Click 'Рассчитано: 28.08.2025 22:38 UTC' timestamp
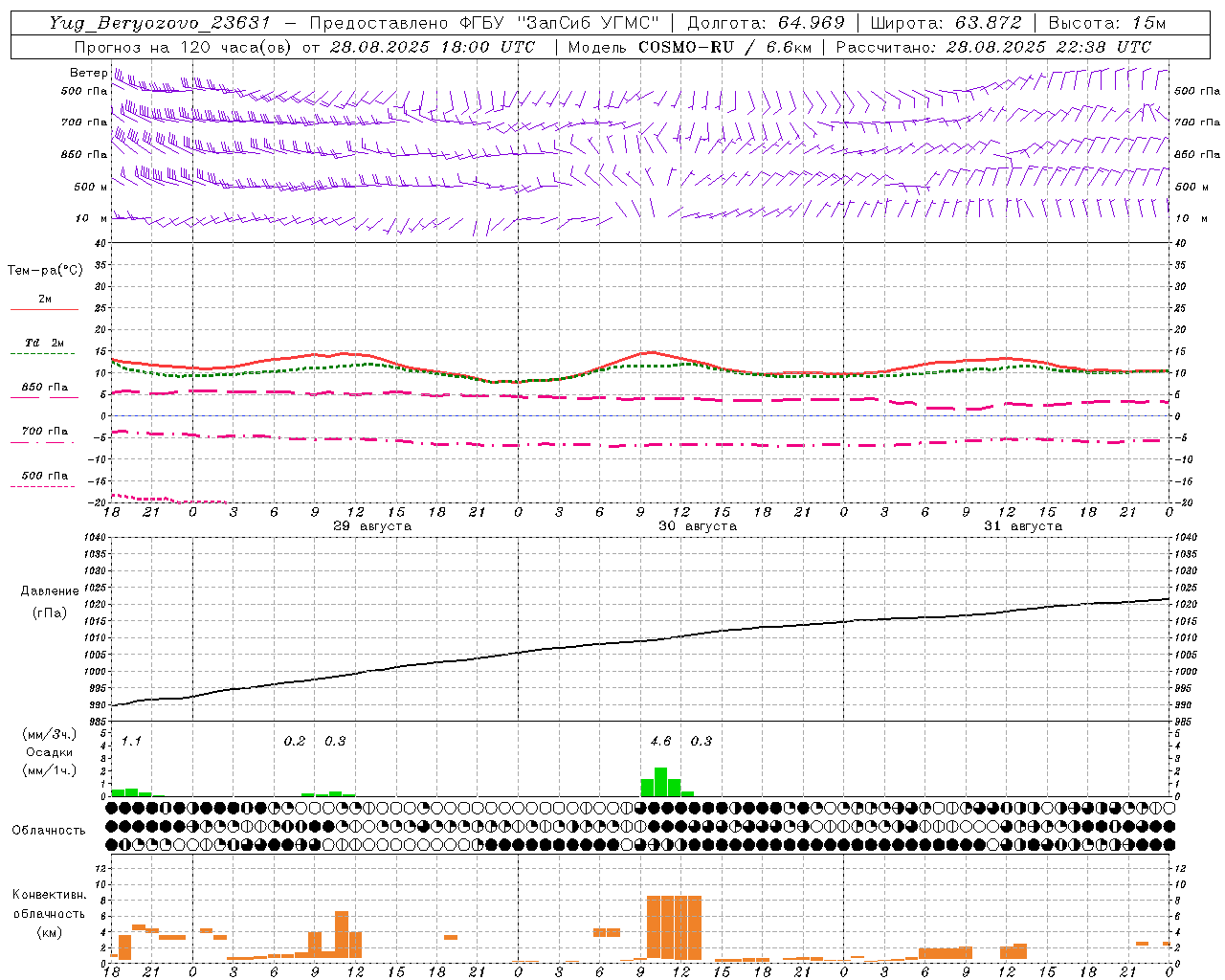 click(993, 47)
